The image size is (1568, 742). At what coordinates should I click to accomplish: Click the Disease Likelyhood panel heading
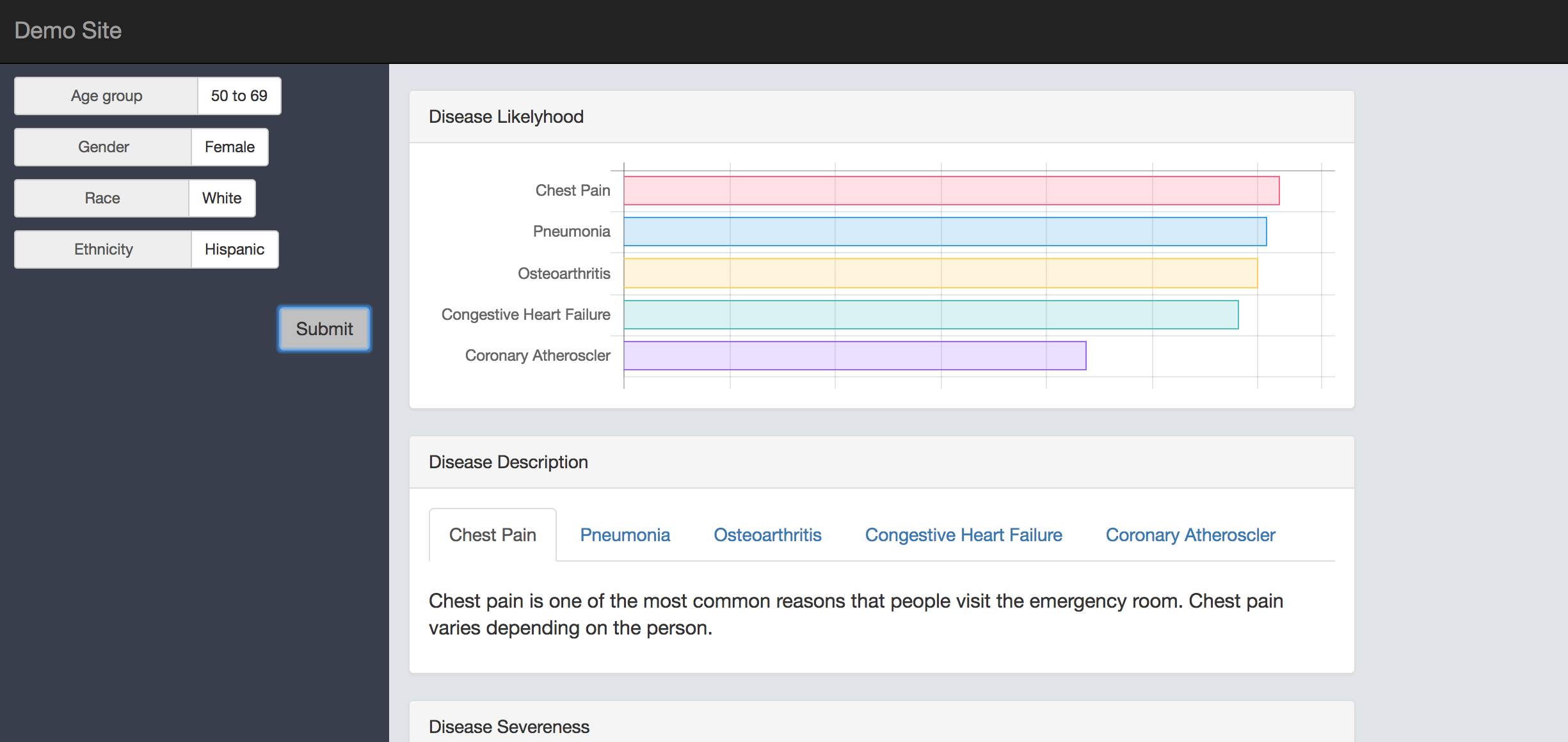[506, 116]
